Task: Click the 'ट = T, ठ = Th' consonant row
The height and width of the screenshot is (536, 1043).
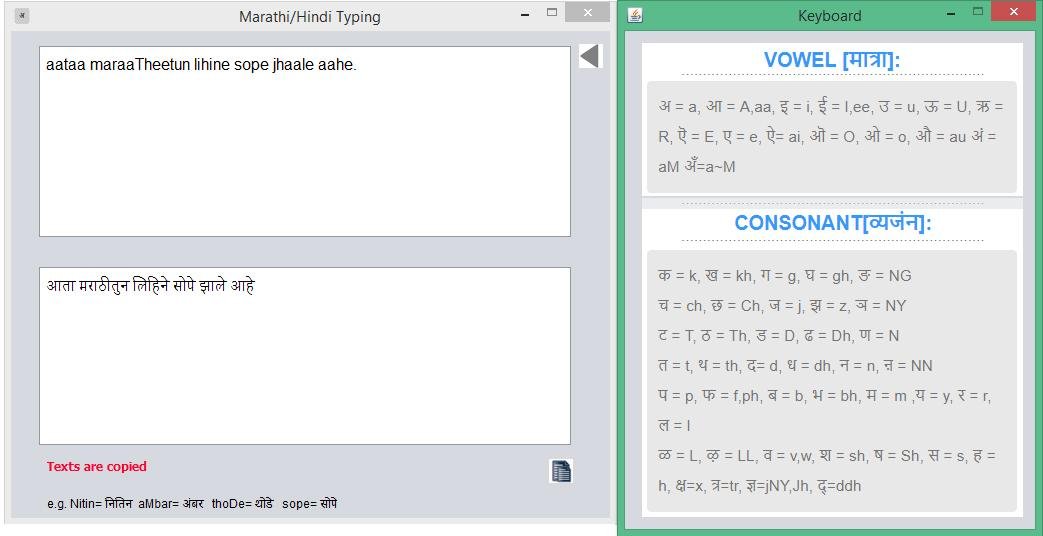Action: (778, 335)
